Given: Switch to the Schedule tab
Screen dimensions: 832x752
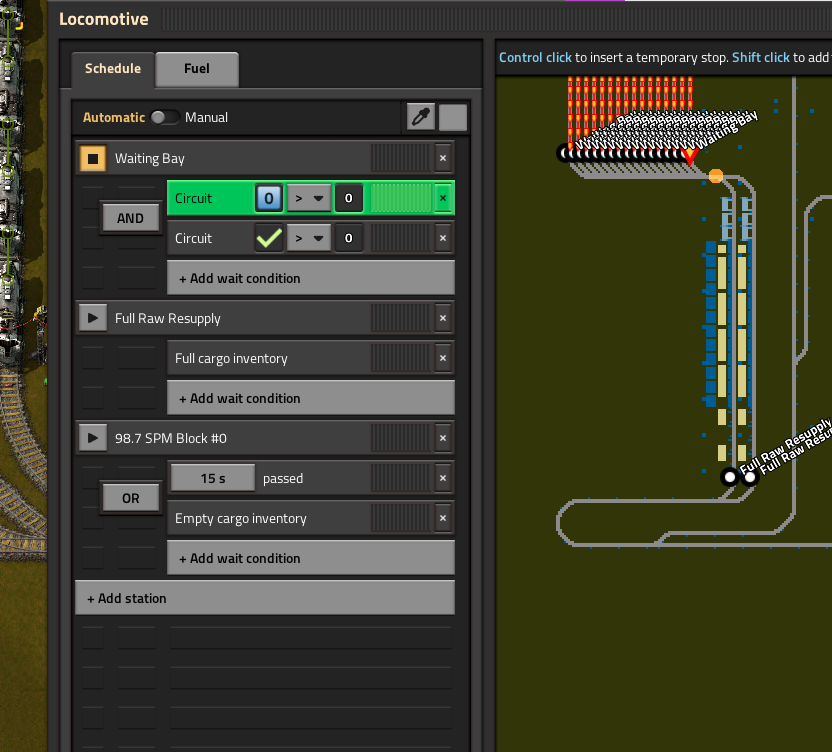Looking at the screenshot, I should coord(113,69).
